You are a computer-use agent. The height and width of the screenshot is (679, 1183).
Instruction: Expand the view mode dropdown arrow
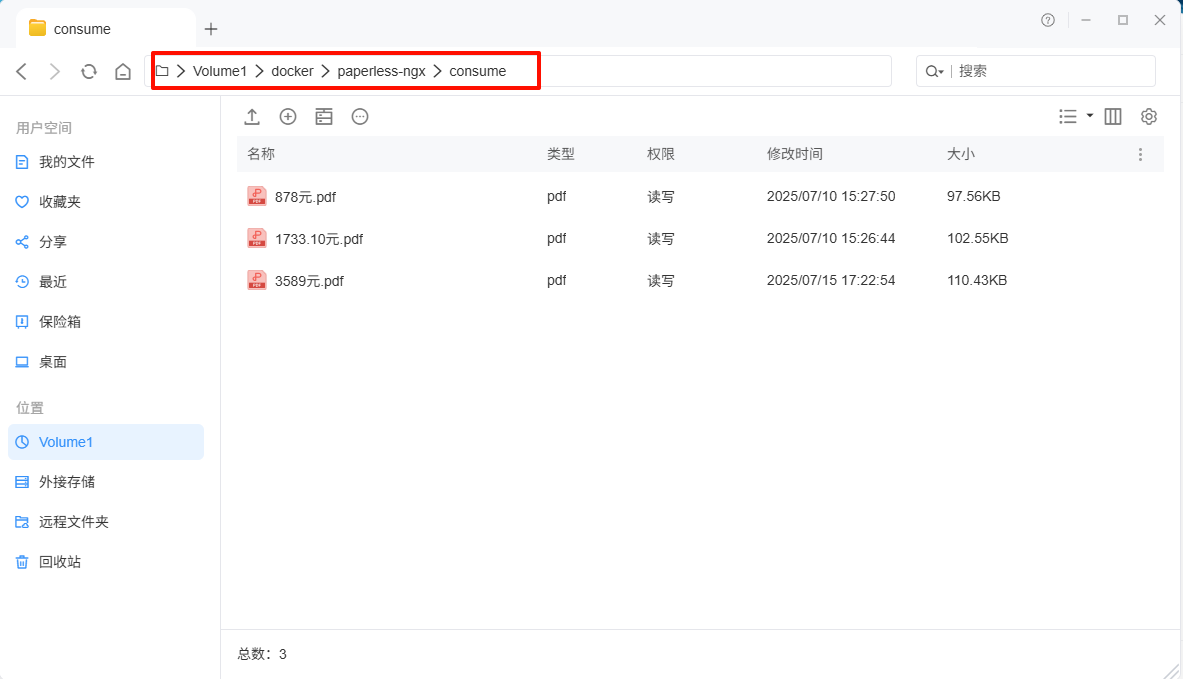[x=1089, y=115]
